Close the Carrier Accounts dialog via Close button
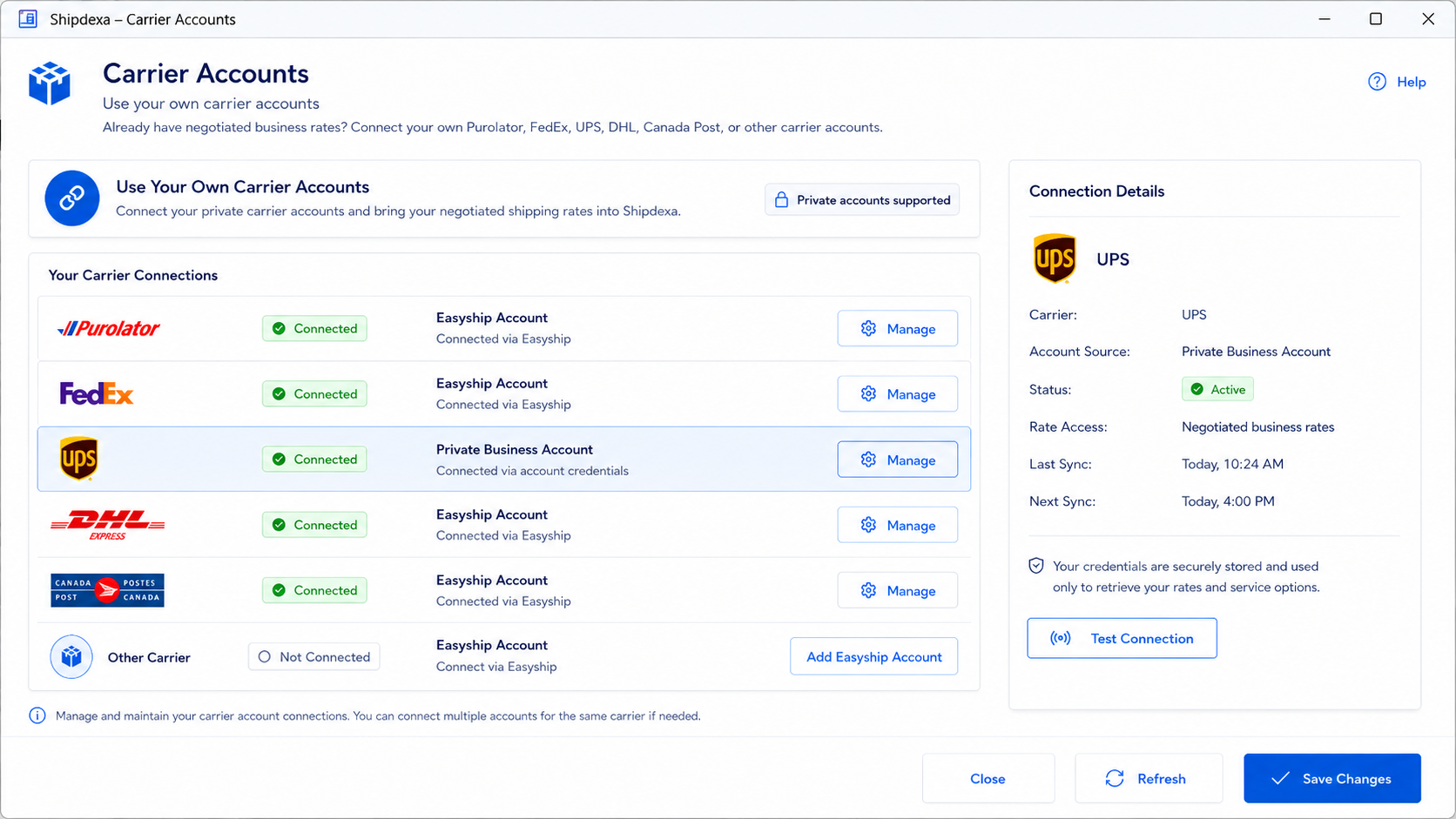This screenshot has width=1456, height=819. 988,778
